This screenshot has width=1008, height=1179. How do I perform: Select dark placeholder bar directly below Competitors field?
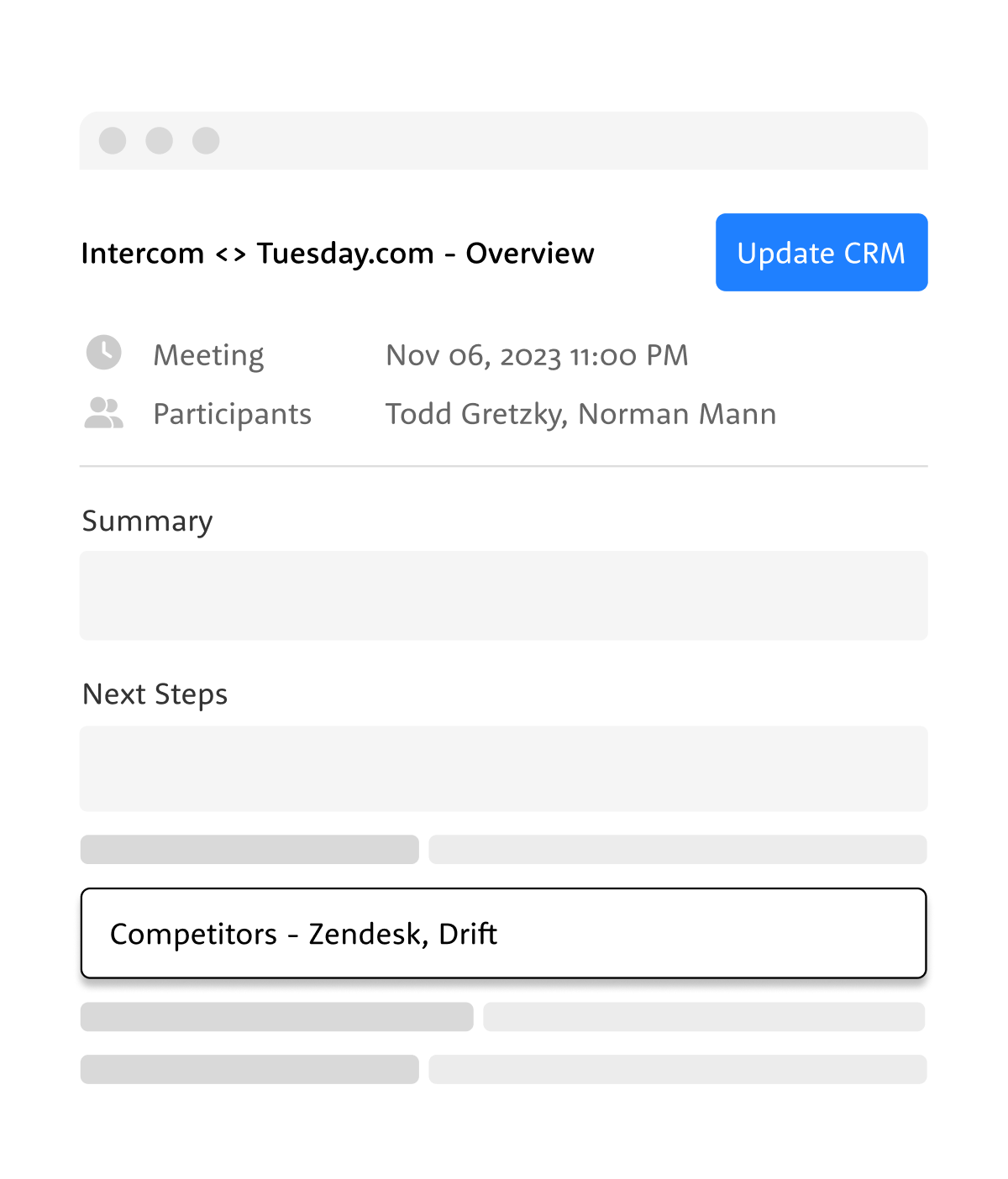click(277, 1016)
